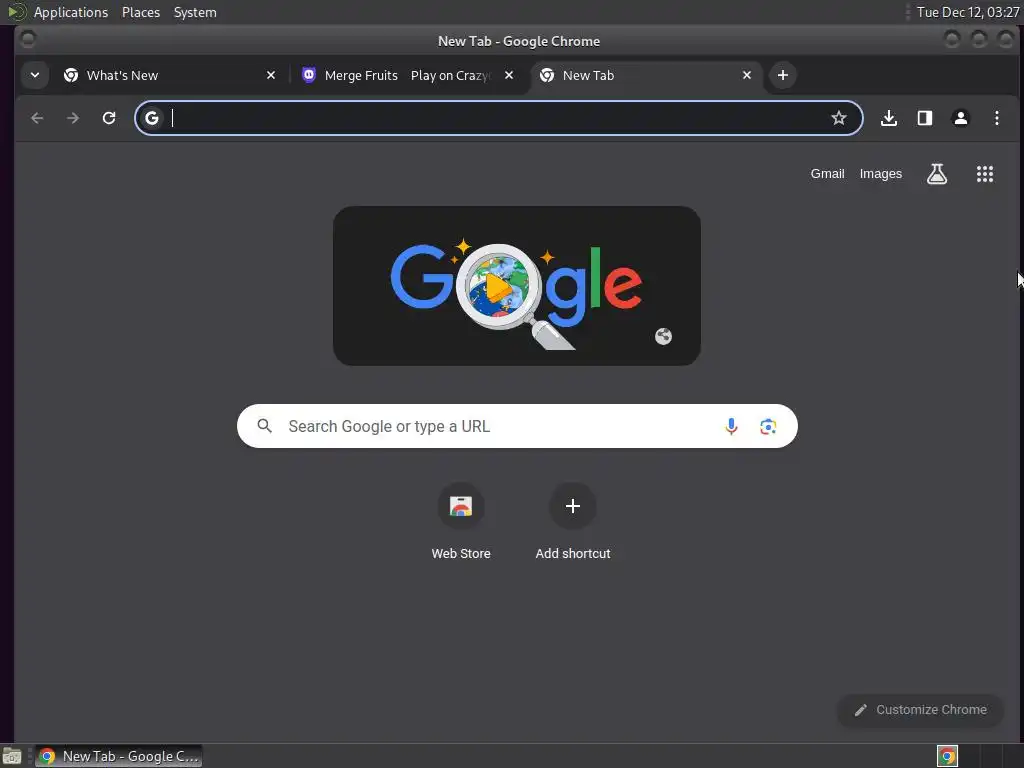The width and height of the screenshot is (1024, 768).
Task: Close the New Tab tab
Action: click(747, 75)
